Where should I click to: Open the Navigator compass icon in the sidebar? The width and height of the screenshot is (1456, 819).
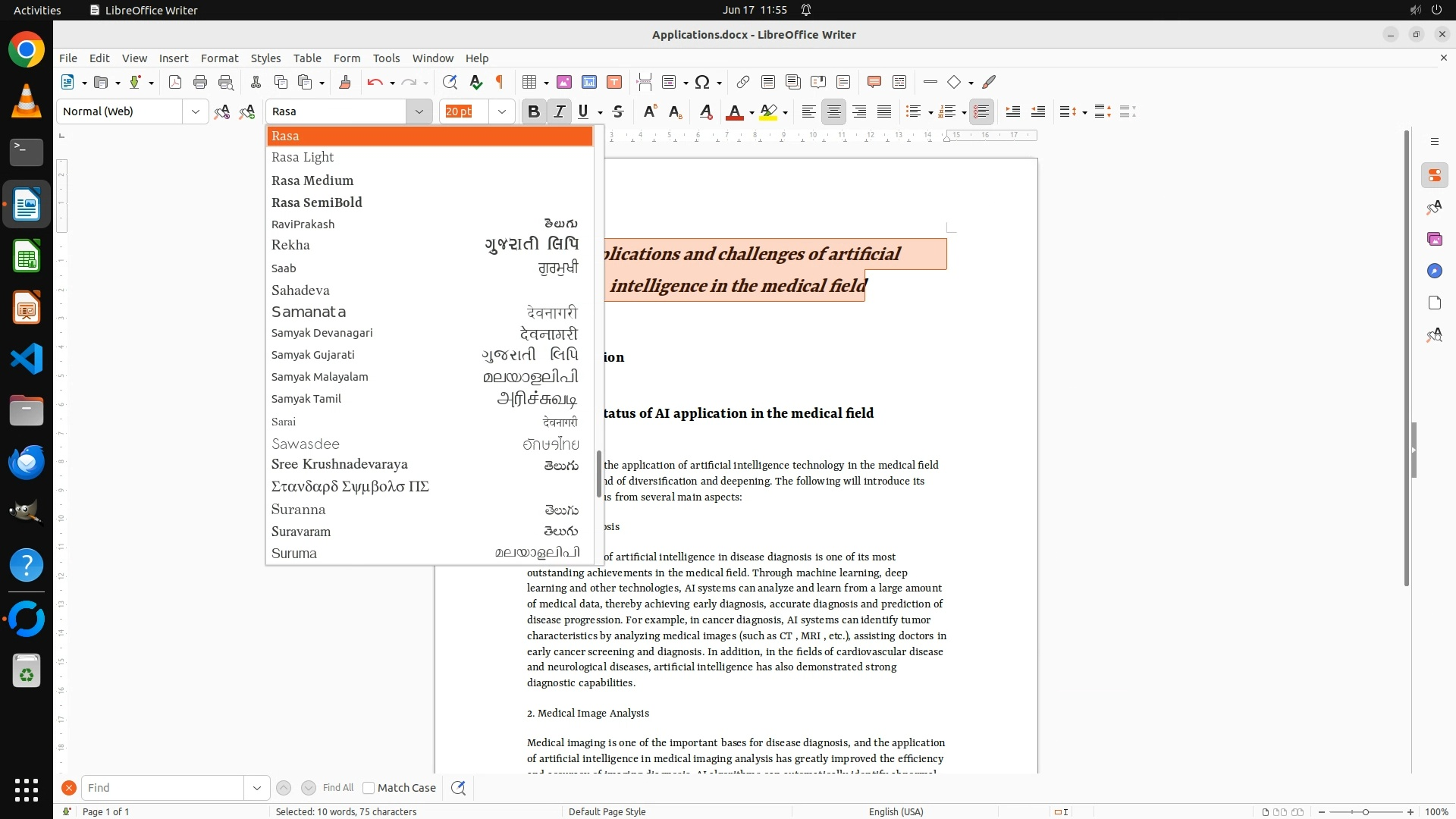[x=1434, y=271]
